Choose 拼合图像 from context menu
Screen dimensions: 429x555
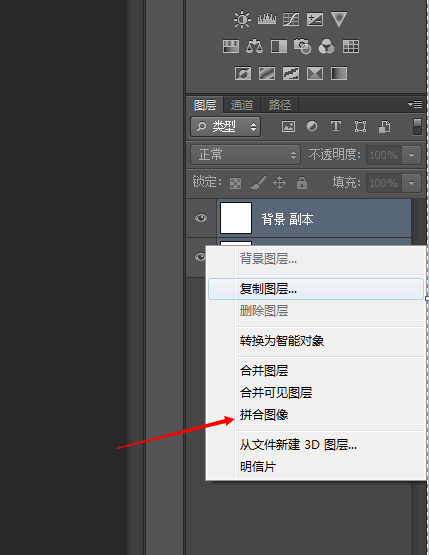coord(264,415)
